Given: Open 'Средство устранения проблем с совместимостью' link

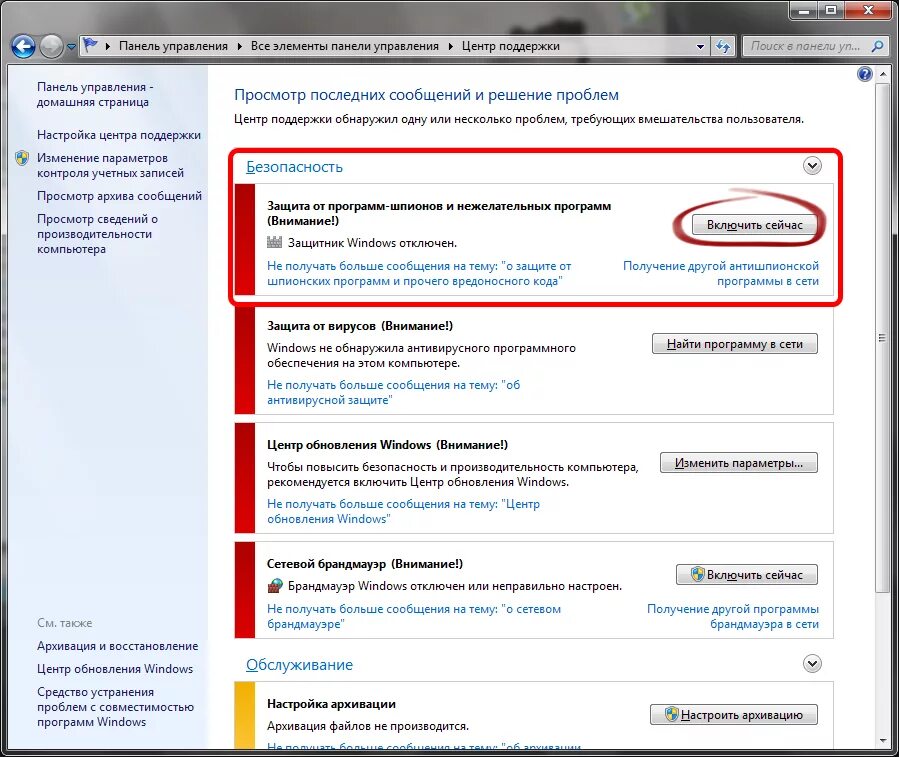Looking at the screenshot, I should coord(115,707).
